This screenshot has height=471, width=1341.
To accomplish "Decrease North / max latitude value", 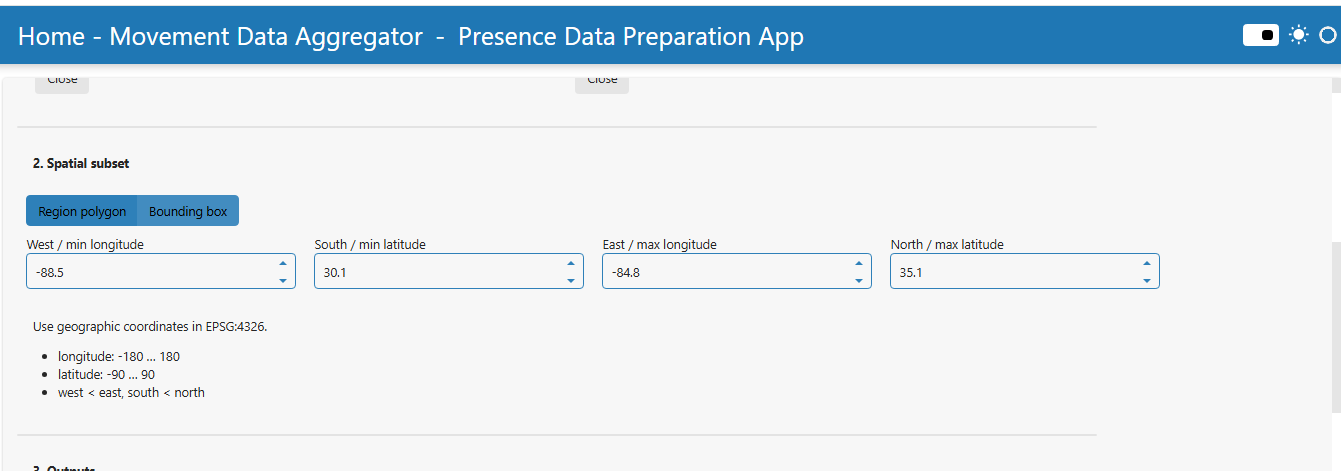I will (x=1147, y=280).
